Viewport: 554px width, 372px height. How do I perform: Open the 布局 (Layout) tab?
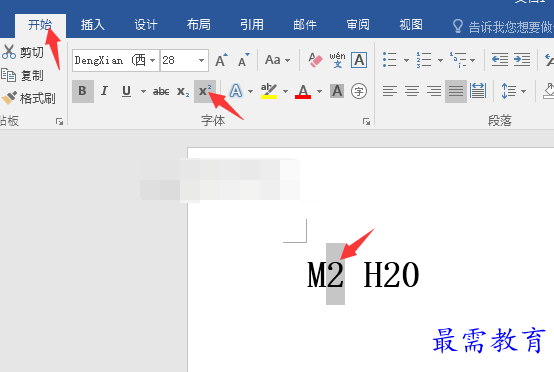tap(199, 25)
